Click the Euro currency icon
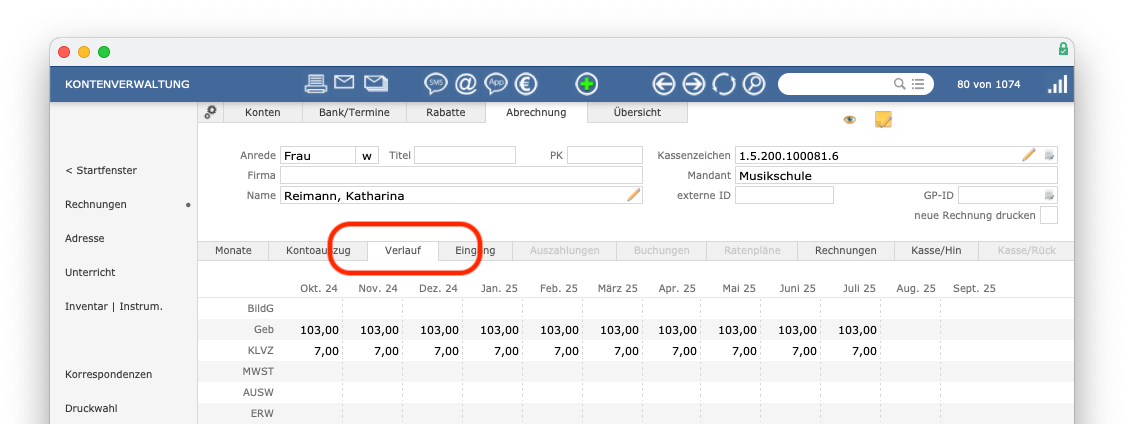 coord(526,84)
